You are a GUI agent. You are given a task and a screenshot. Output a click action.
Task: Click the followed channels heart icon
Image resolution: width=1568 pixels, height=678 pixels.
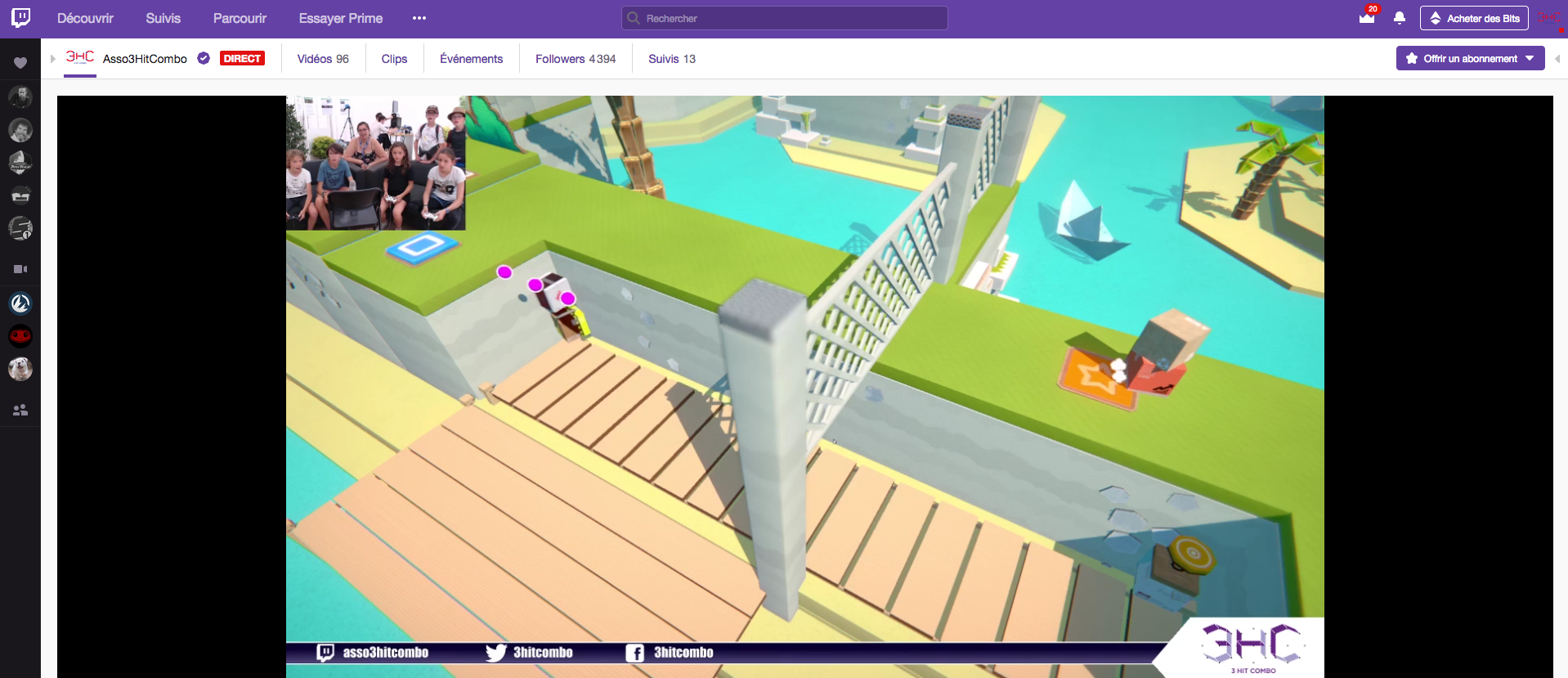(x=20, y=63)
